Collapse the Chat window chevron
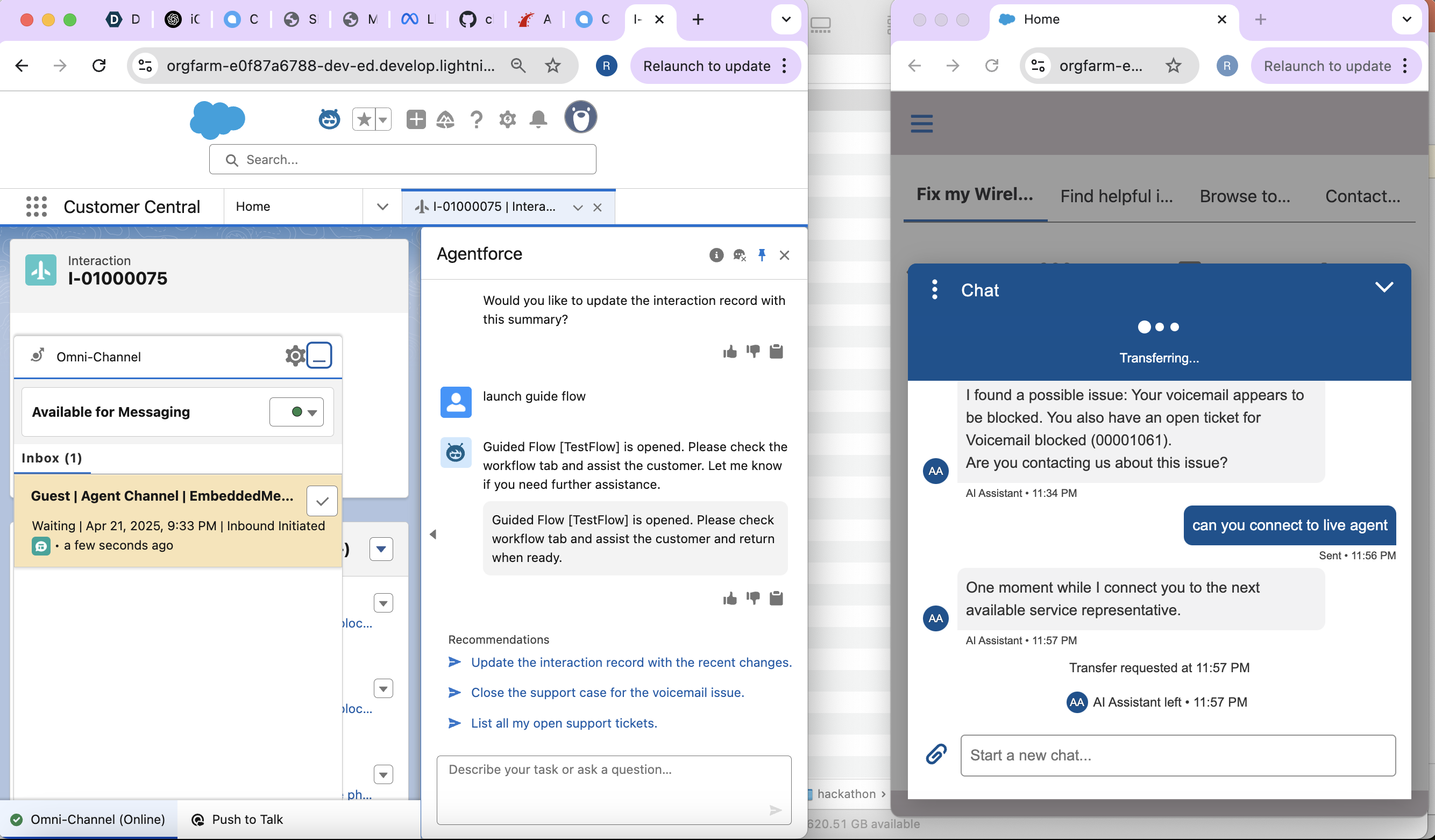Image resolution: width=1435 pixels, height=840 pixels. (x=1384, y=288)
